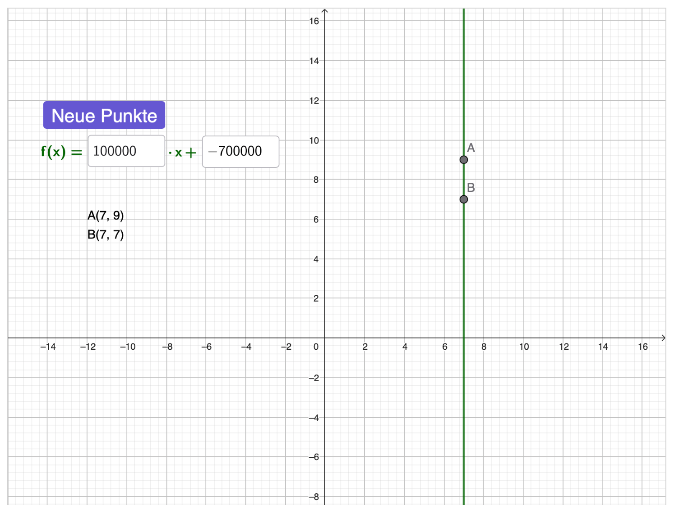Click the x-axis tick label 10
Screen dimensions: 674x505
point(524,347)
